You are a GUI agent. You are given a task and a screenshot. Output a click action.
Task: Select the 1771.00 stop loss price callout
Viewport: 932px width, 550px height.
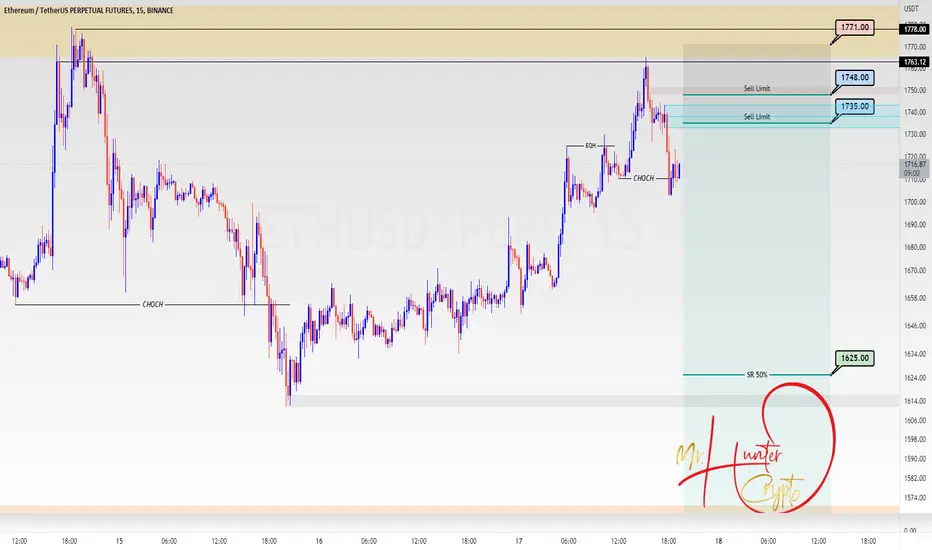tap(855, 27)
